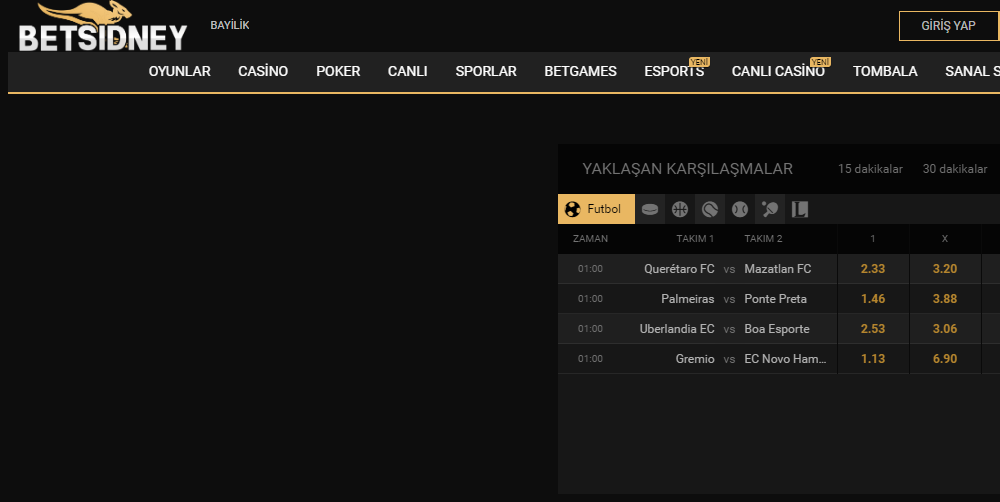Pick Palmeiras home odds 1.46

(x=873, y=299)
